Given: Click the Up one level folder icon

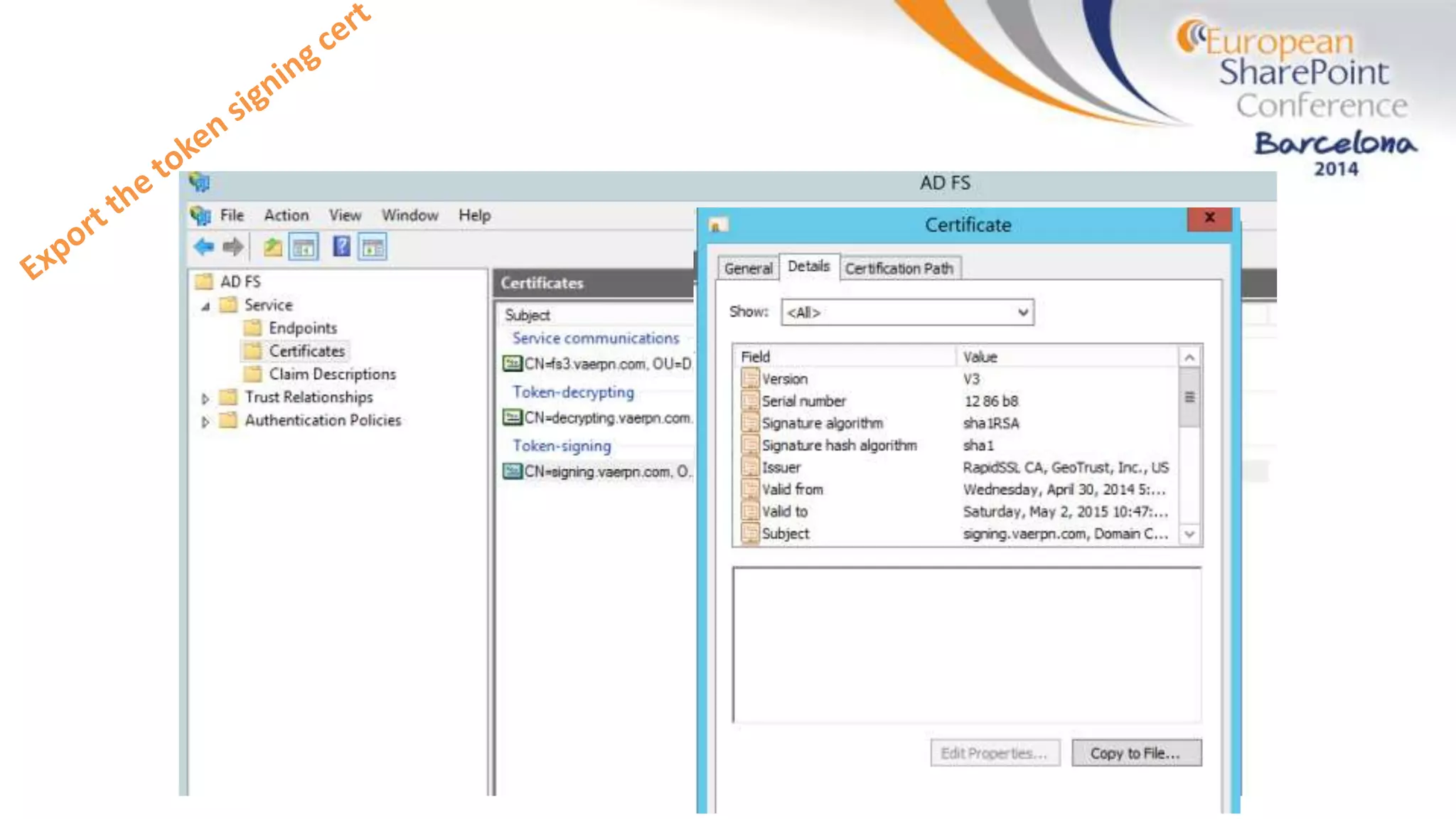Looking at the screenshot, I should (x=273, y=247).
